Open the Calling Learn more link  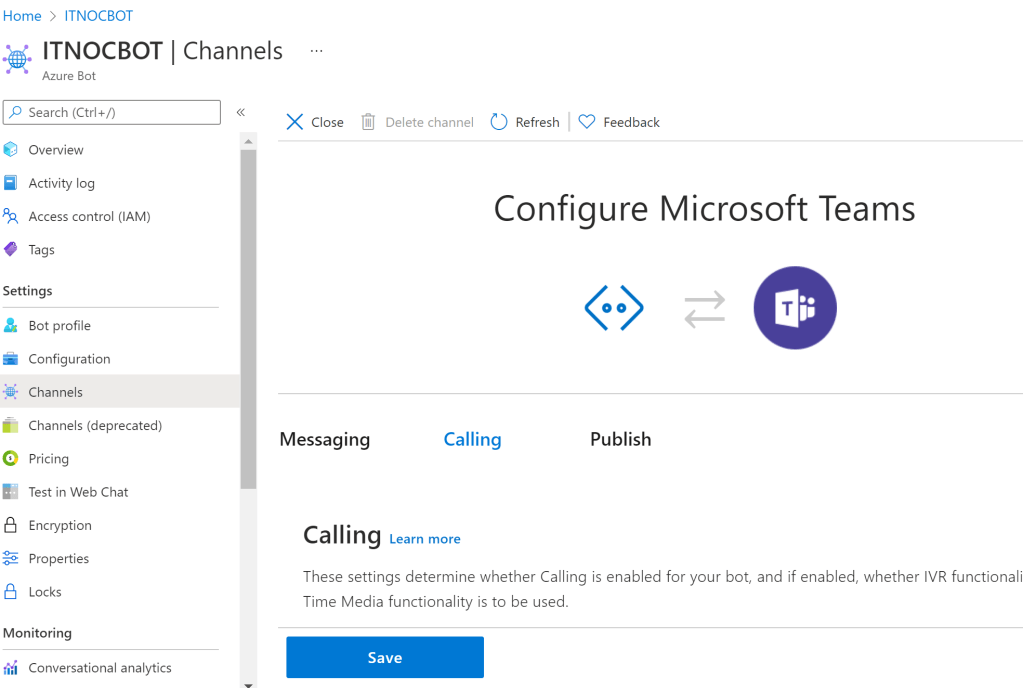tap(425, 539)
